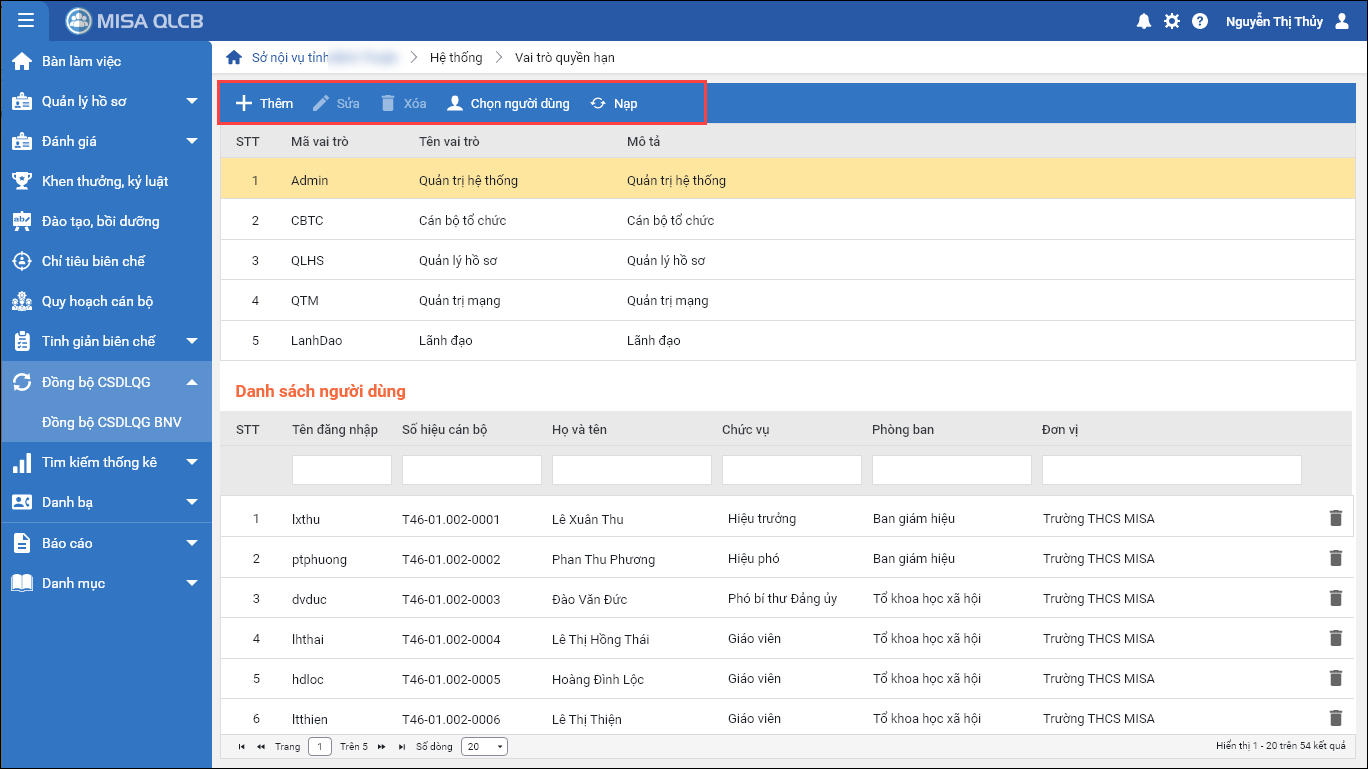
Task: Reload the list with Nạp button
Action: [614, 103]
